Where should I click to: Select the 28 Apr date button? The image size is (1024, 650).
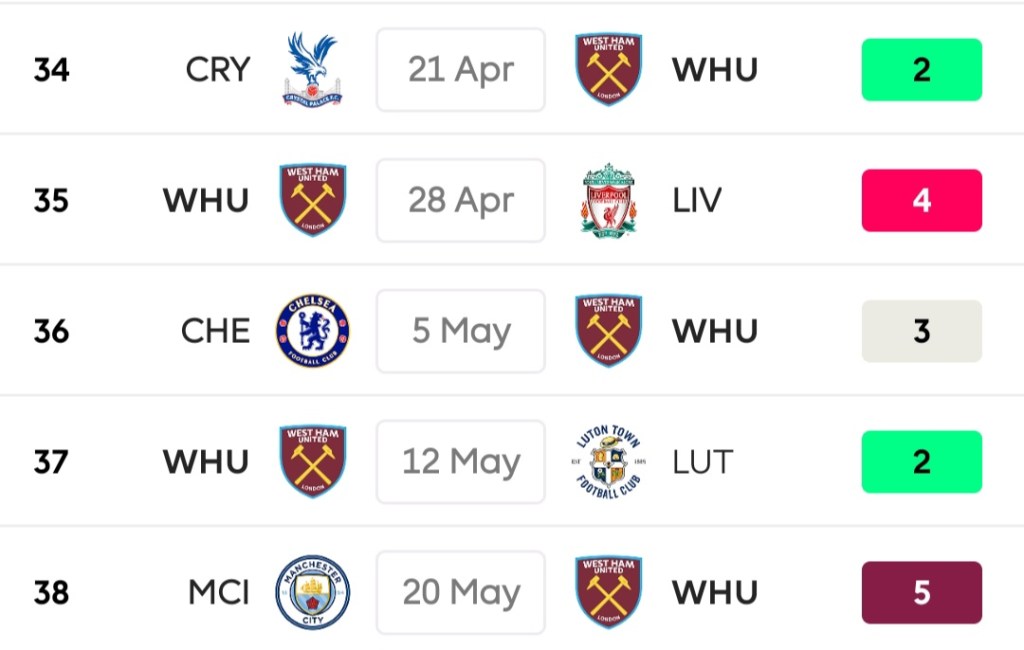461,200
